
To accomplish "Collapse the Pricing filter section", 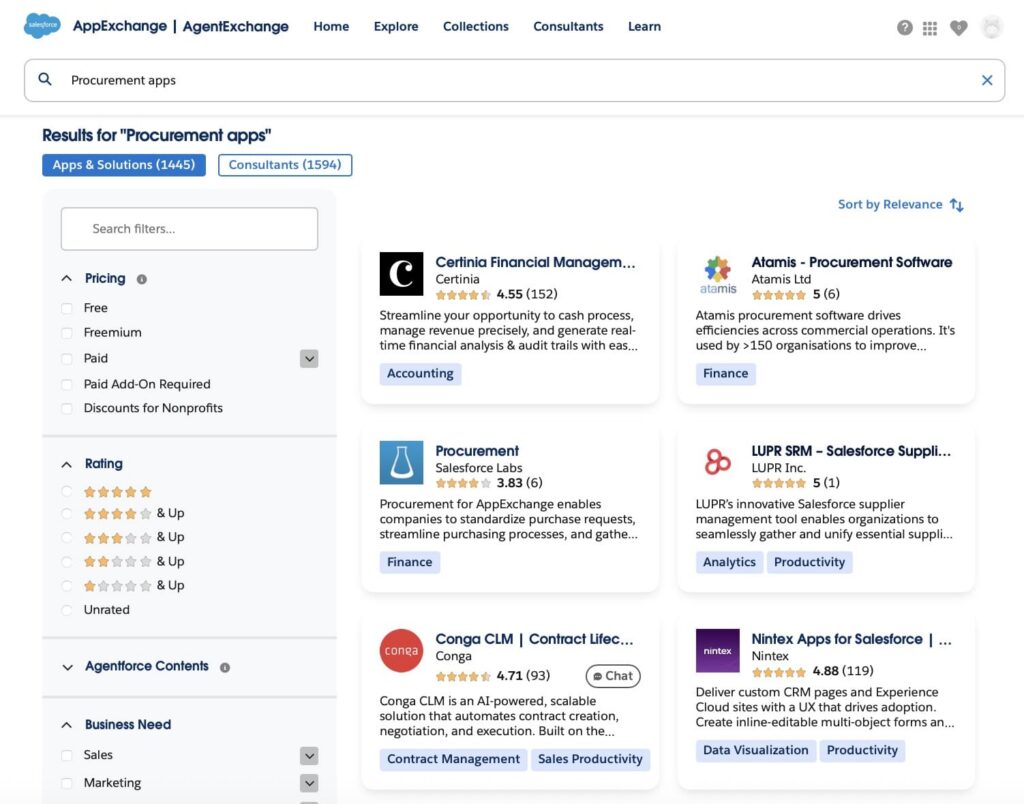I will (x=67, y=278).
